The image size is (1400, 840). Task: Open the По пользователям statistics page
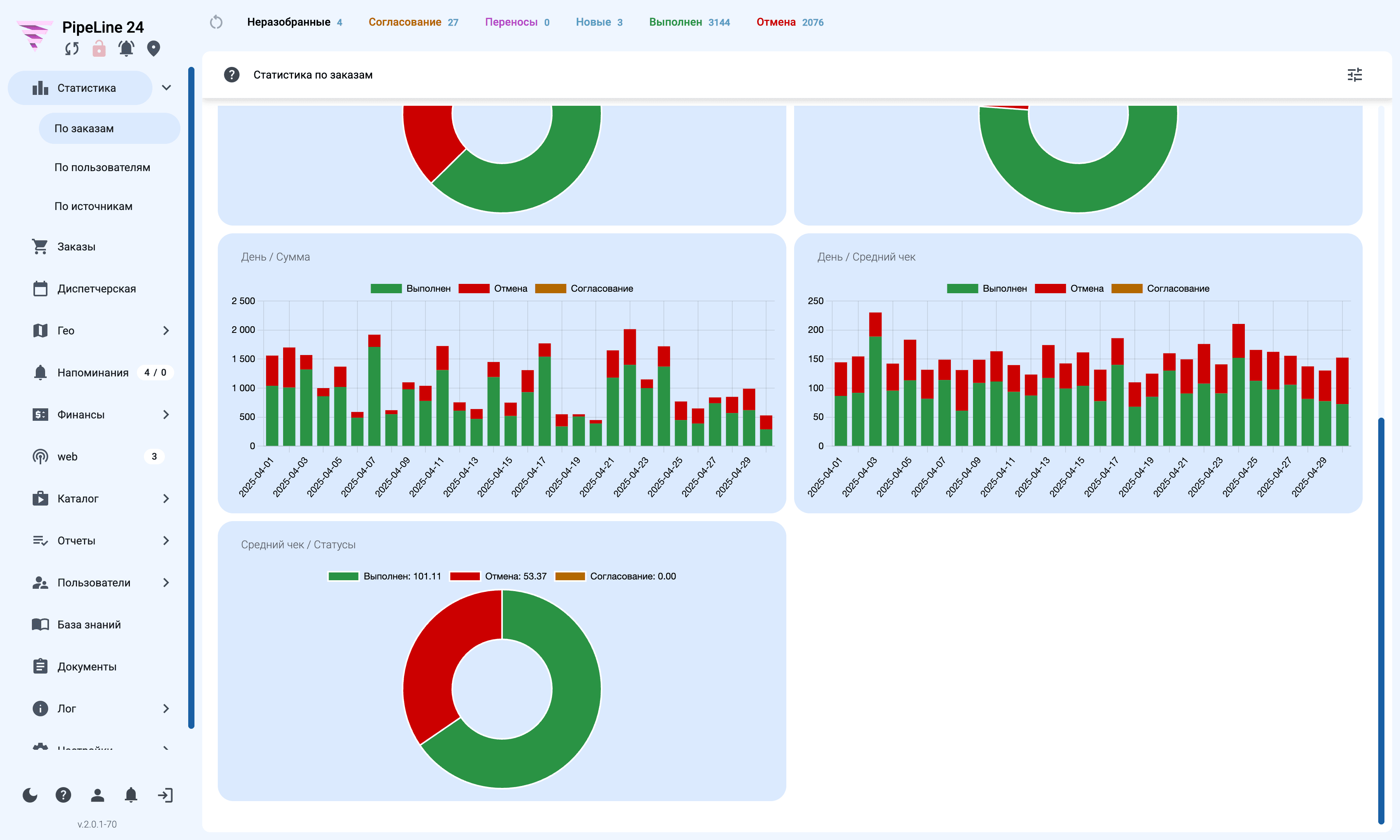pos(102,168)
